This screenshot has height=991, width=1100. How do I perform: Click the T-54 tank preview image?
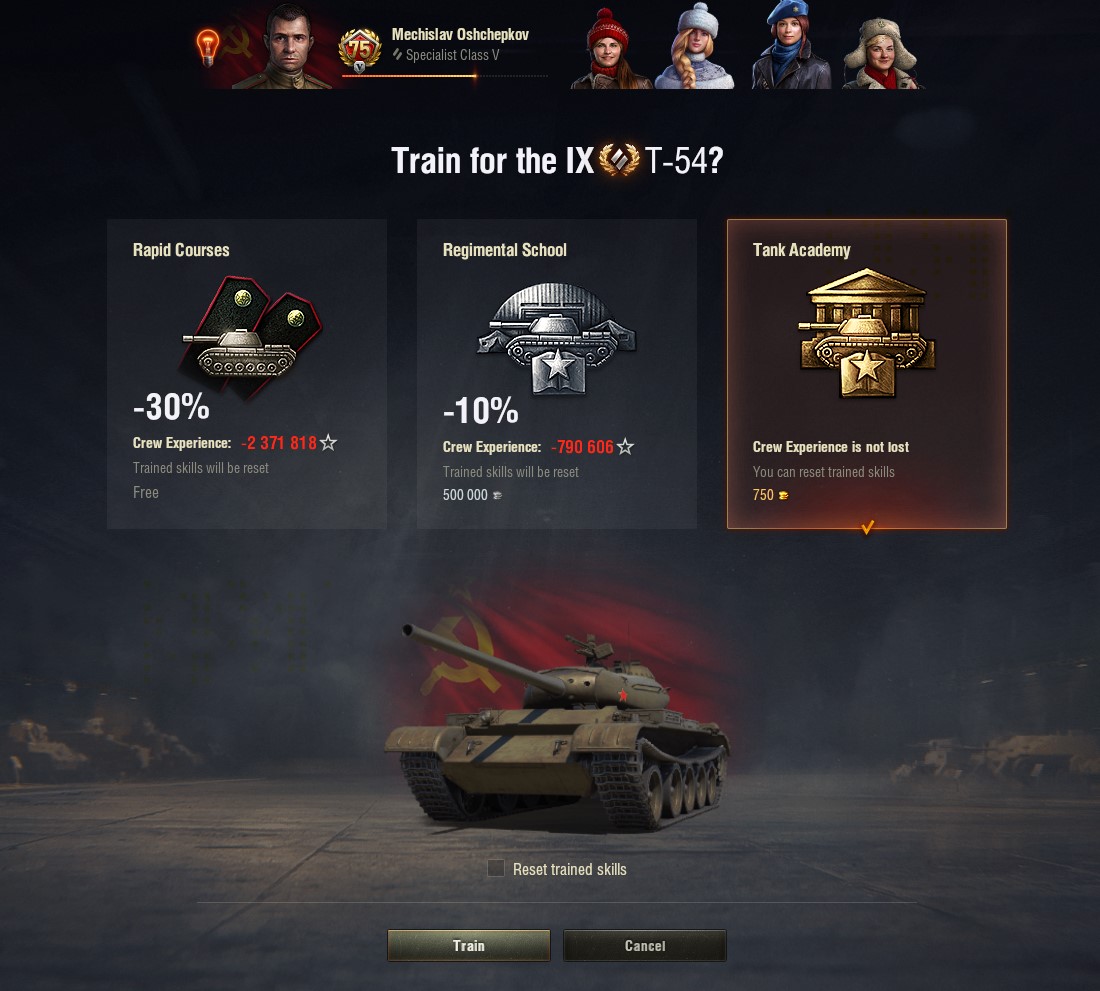[558, 726]
